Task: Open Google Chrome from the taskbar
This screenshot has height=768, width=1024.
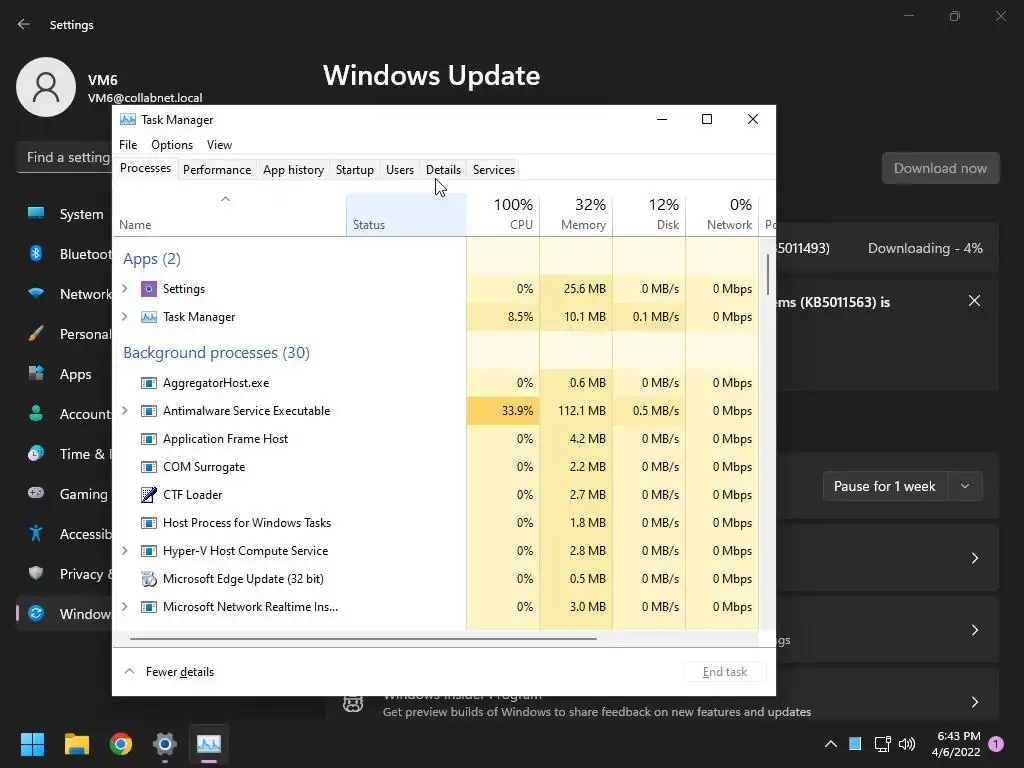Action: (121, 744)
